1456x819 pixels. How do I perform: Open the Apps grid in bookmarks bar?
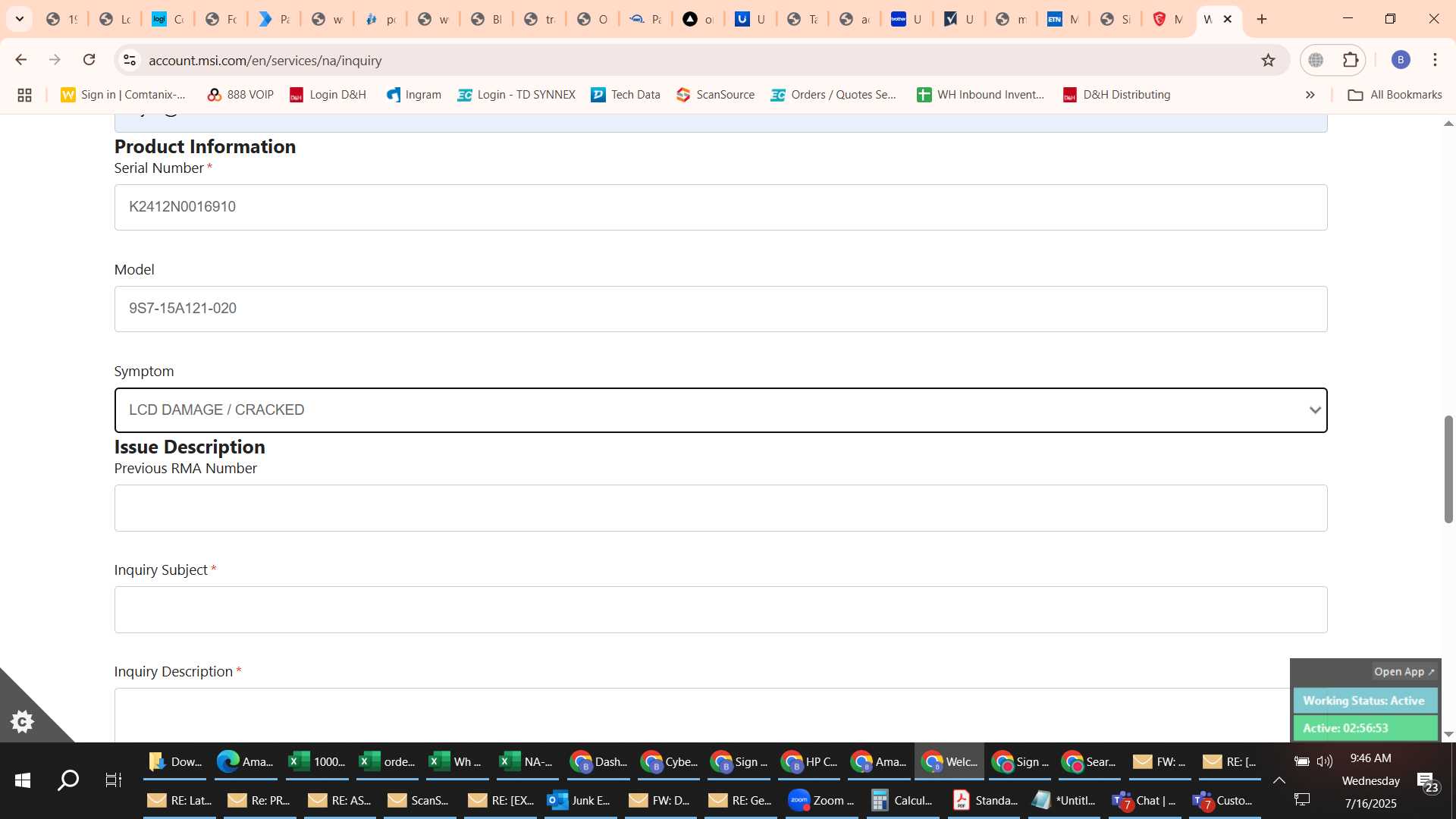[24, 95]
